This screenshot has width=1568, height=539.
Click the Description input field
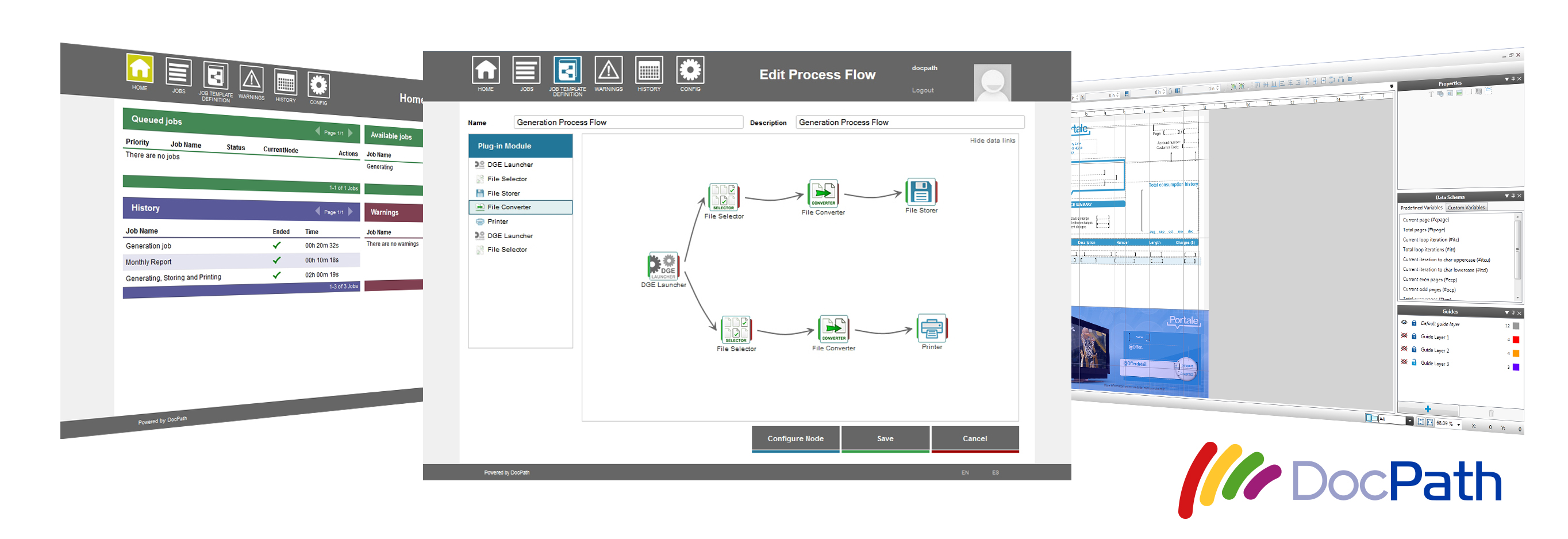[910, 123]
